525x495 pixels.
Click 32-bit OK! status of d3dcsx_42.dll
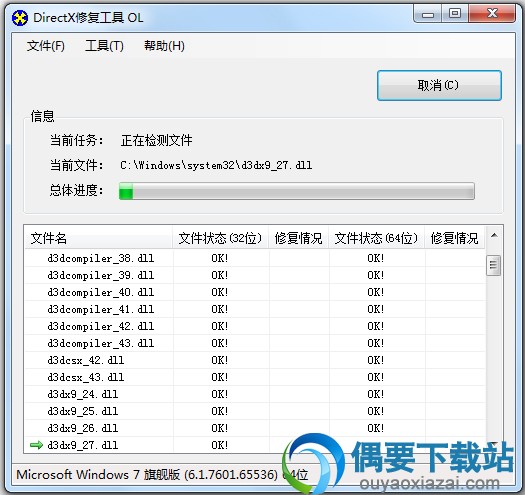(219, 360)
